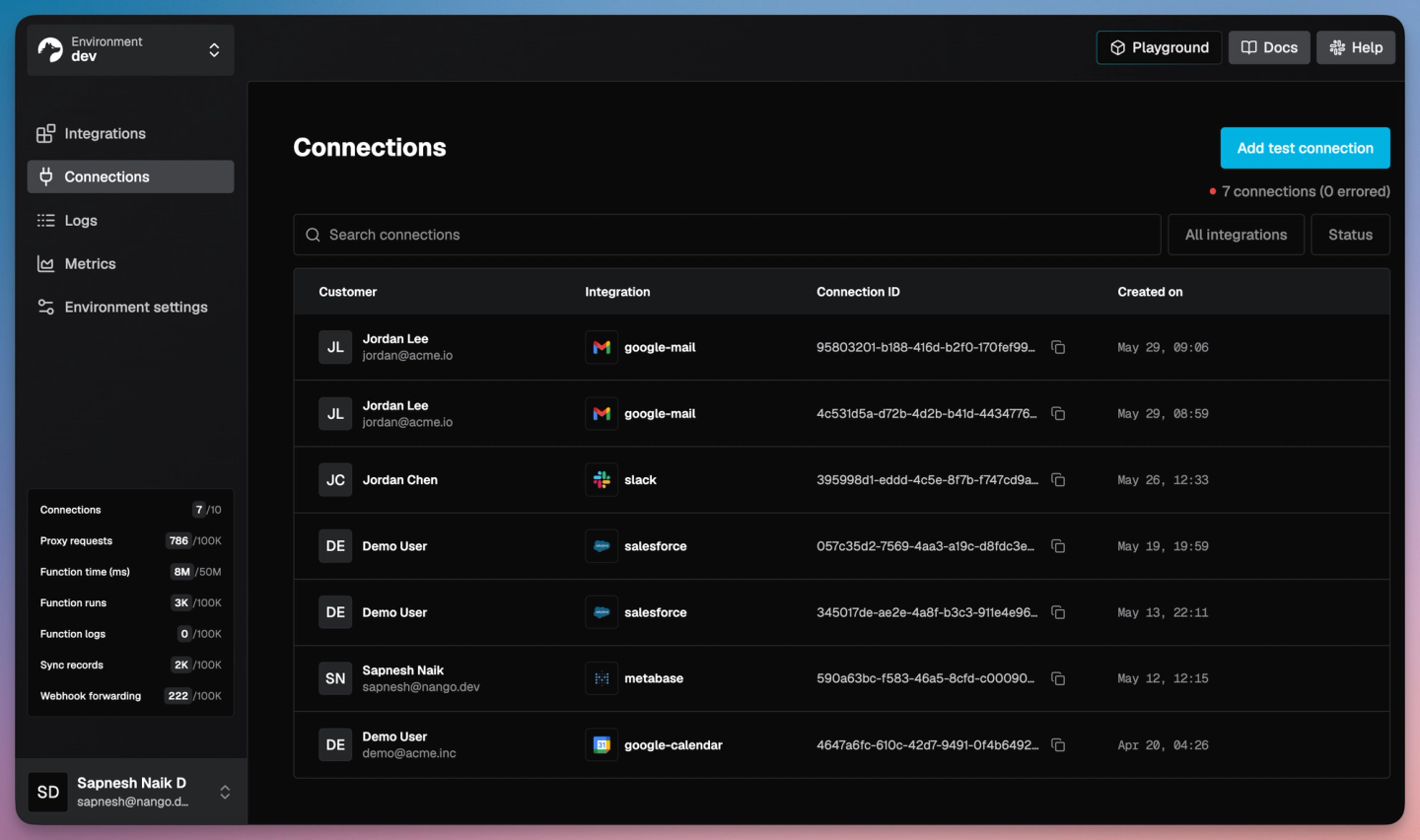Open the Jordan Chen slack connection
Image resolution: width=1420 pixels, height=840 pixels.
(x=841, y=480)
